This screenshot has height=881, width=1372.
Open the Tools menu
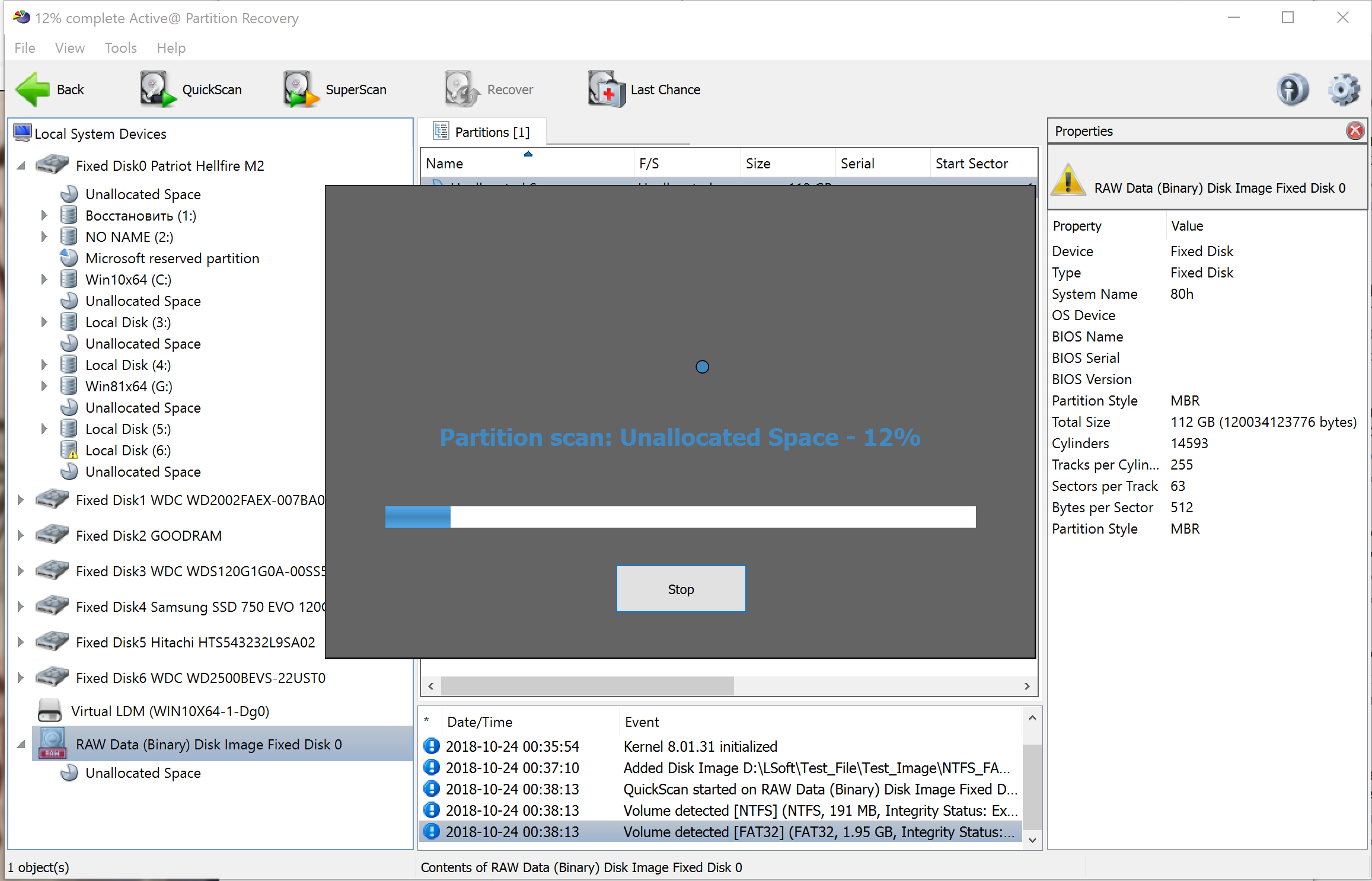tap(120, 48)
